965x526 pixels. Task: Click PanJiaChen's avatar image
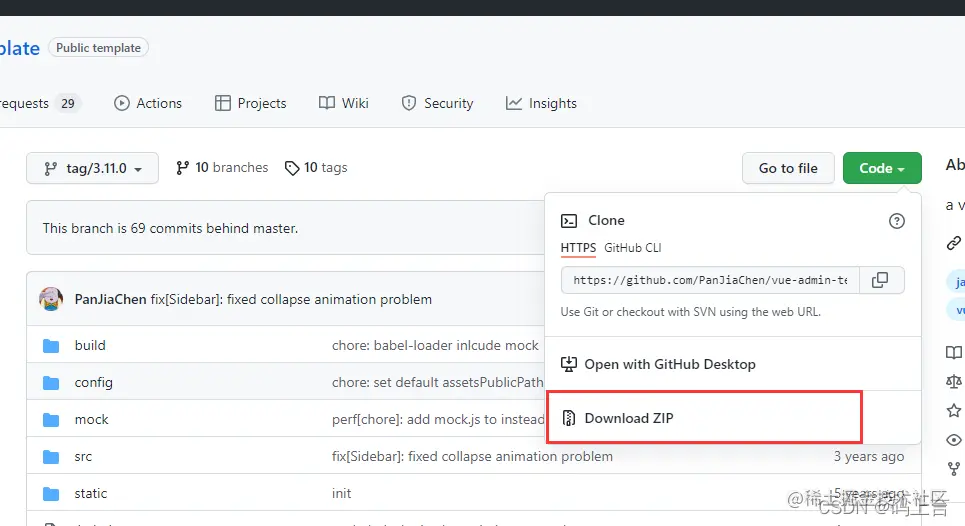coord(51,299)
